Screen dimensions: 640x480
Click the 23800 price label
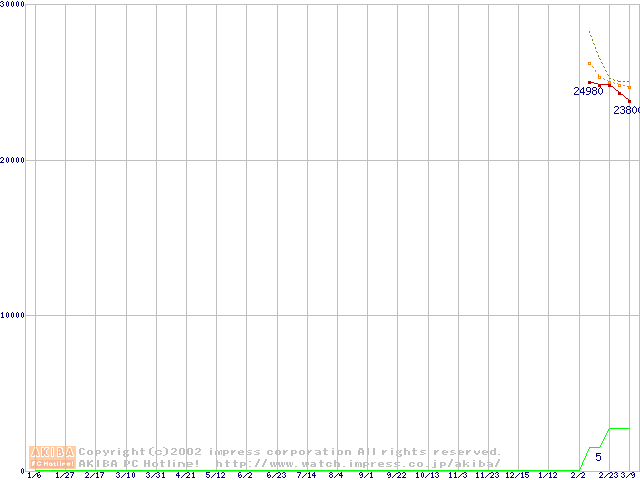[x=626, y=111]
